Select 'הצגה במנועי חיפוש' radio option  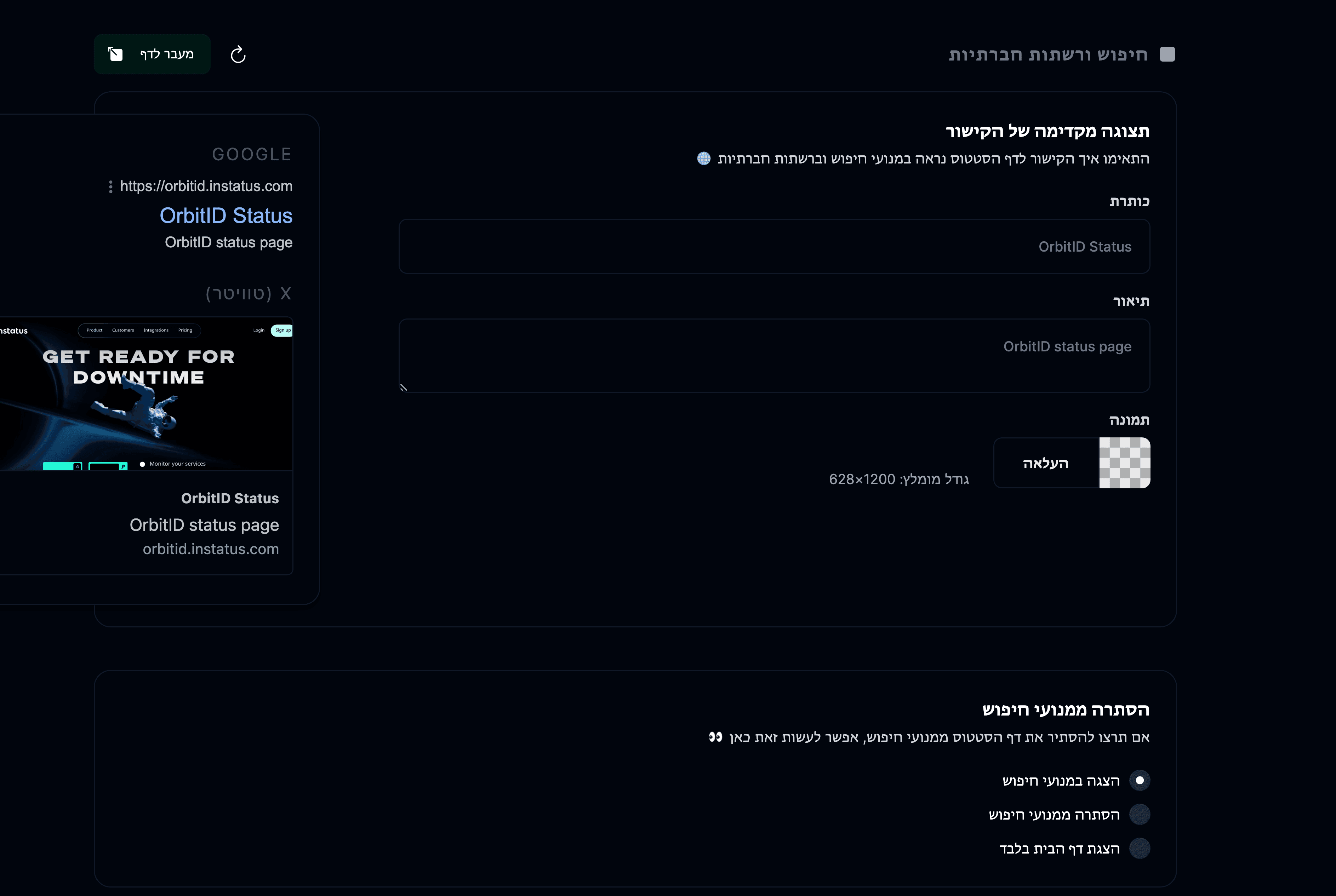(x=1139, y=781)
